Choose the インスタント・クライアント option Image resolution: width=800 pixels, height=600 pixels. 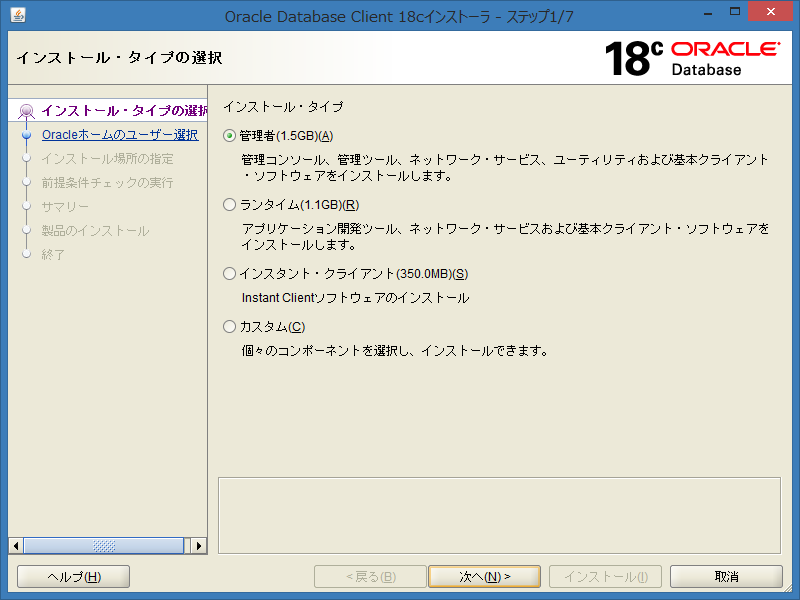(230, 273)
